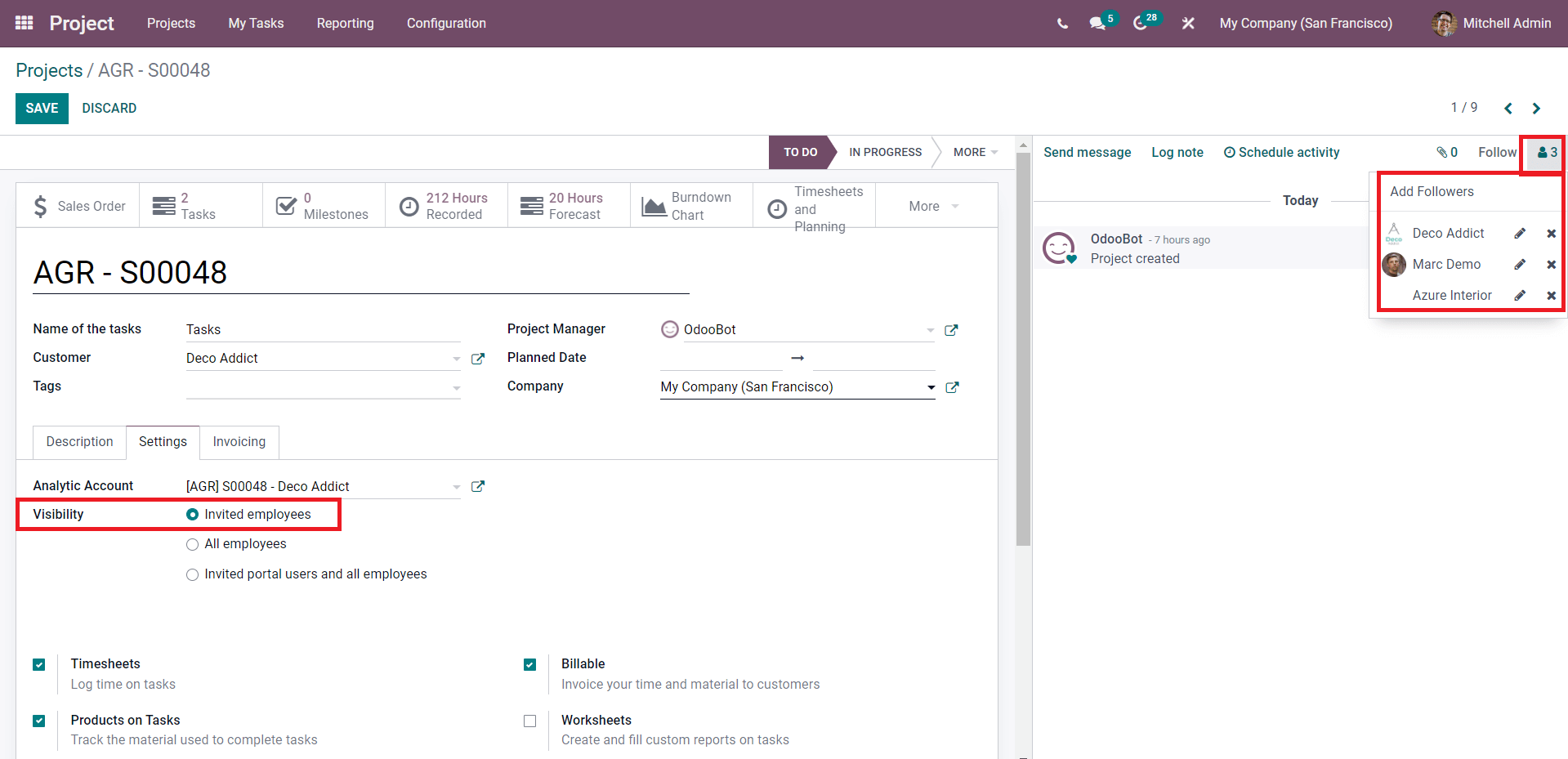The image size is (1568, 759).
Task: Remove follower Deco Addict
Action: point(1551,234)
